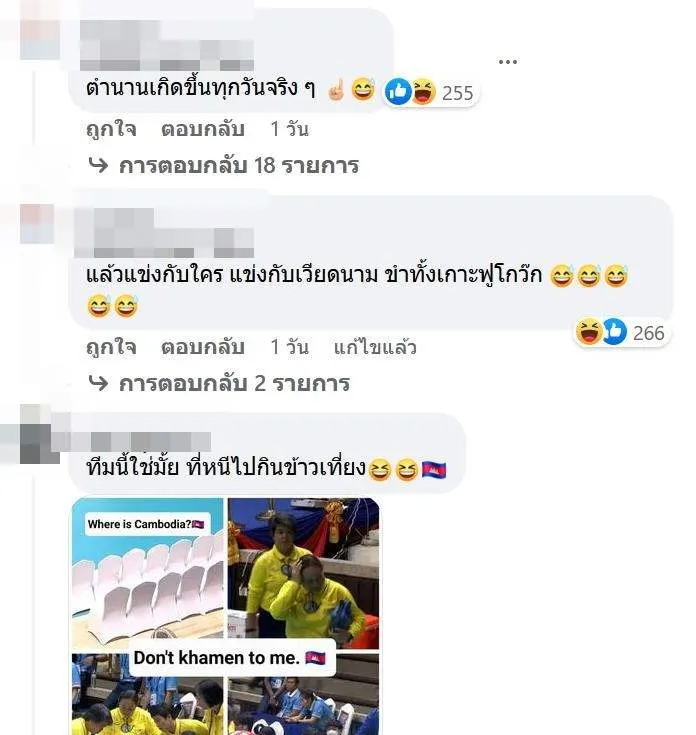Open the image of people in yellow shirts
Screen dimensions: 696x735
click(x=303, y=573)
